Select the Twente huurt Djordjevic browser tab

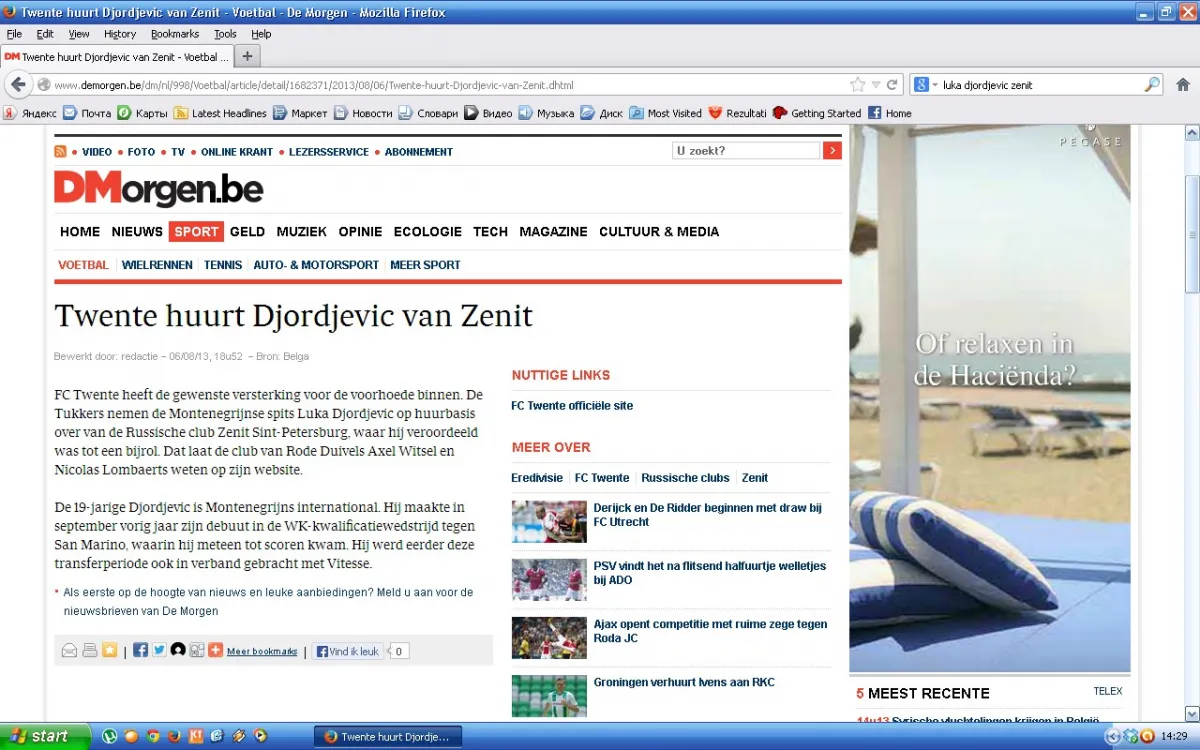117,57
